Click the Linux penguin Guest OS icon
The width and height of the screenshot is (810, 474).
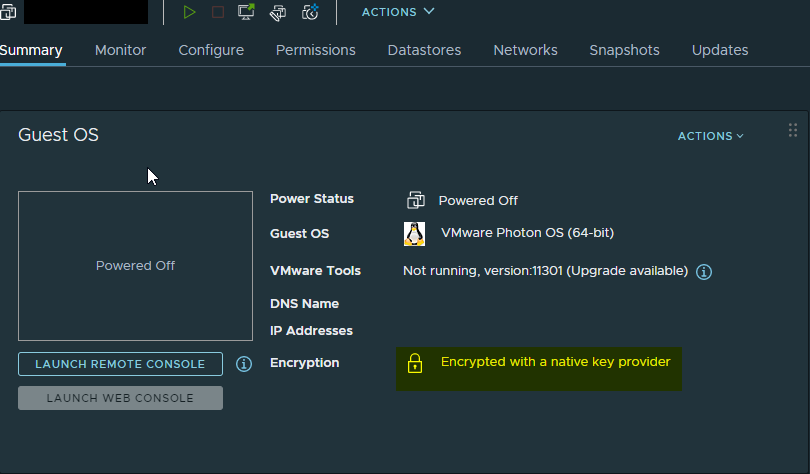(x=414, y=234)
